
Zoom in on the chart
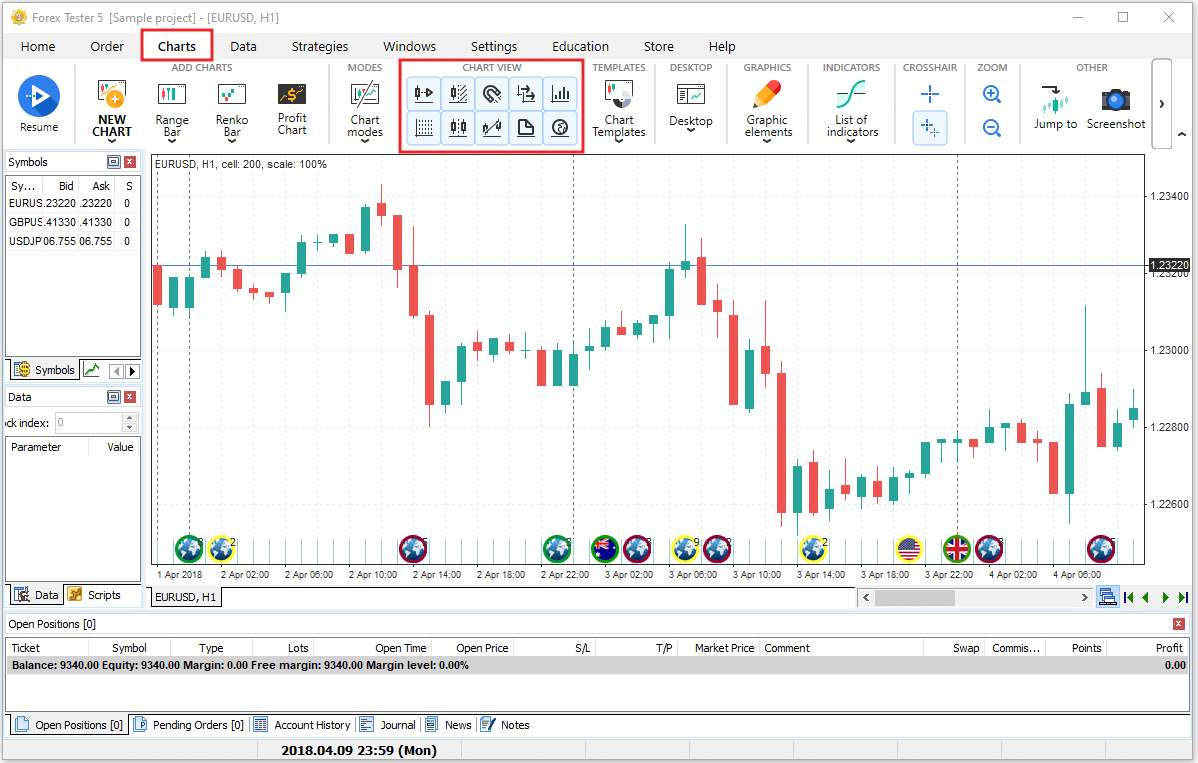(991, 95)
